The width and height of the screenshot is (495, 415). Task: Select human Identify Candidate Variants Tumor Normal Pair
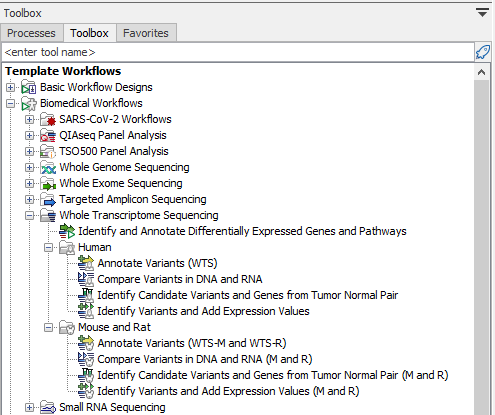(x=248, y=295)
